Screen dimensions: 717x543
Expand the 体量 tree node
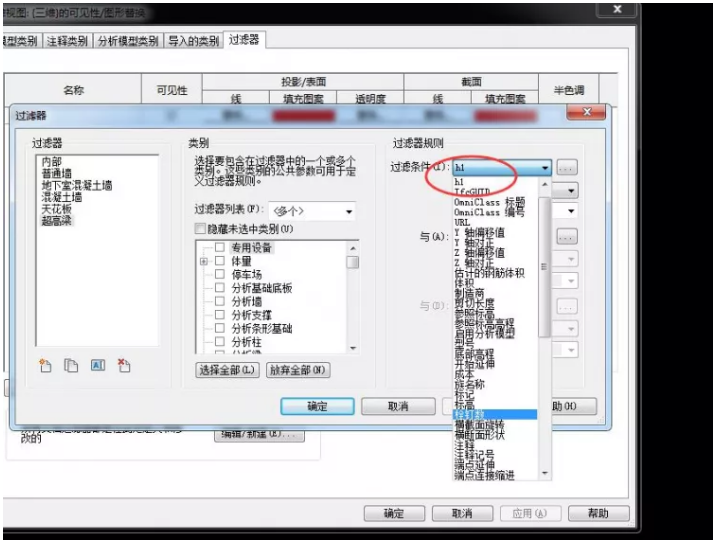tap(204, 261)
